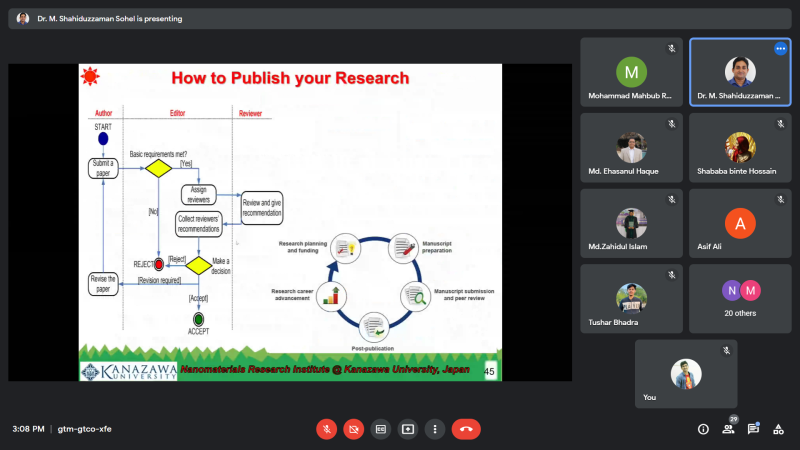
Task: Open options on Dr. M. Shahiduzzaman tile
Action: tap(780, 48)
